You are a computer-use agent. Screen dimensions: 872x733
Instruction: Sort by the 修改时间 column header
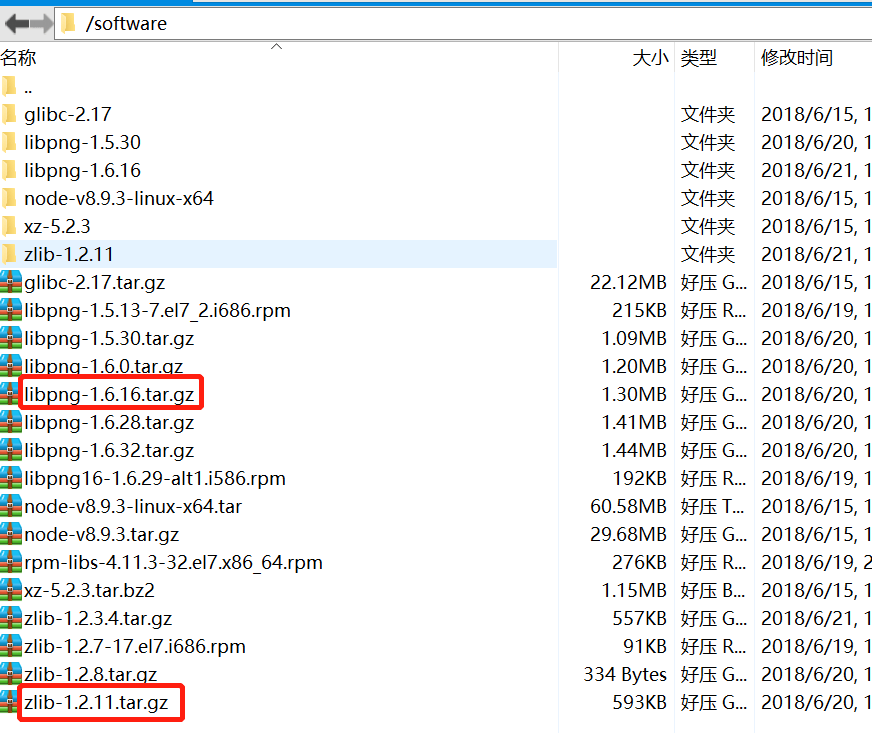[796, 58]
